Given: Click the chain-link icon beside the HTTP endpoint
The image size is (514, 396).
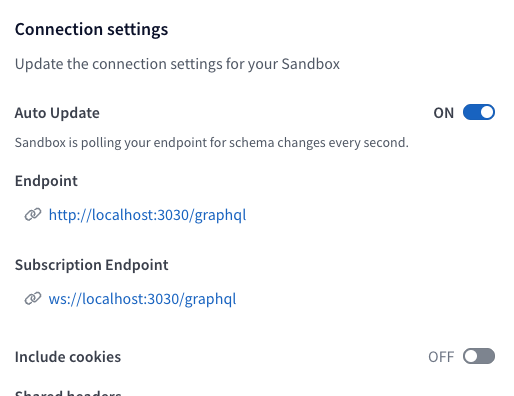Looking at the screenshot, I should [x=33, y=214].
